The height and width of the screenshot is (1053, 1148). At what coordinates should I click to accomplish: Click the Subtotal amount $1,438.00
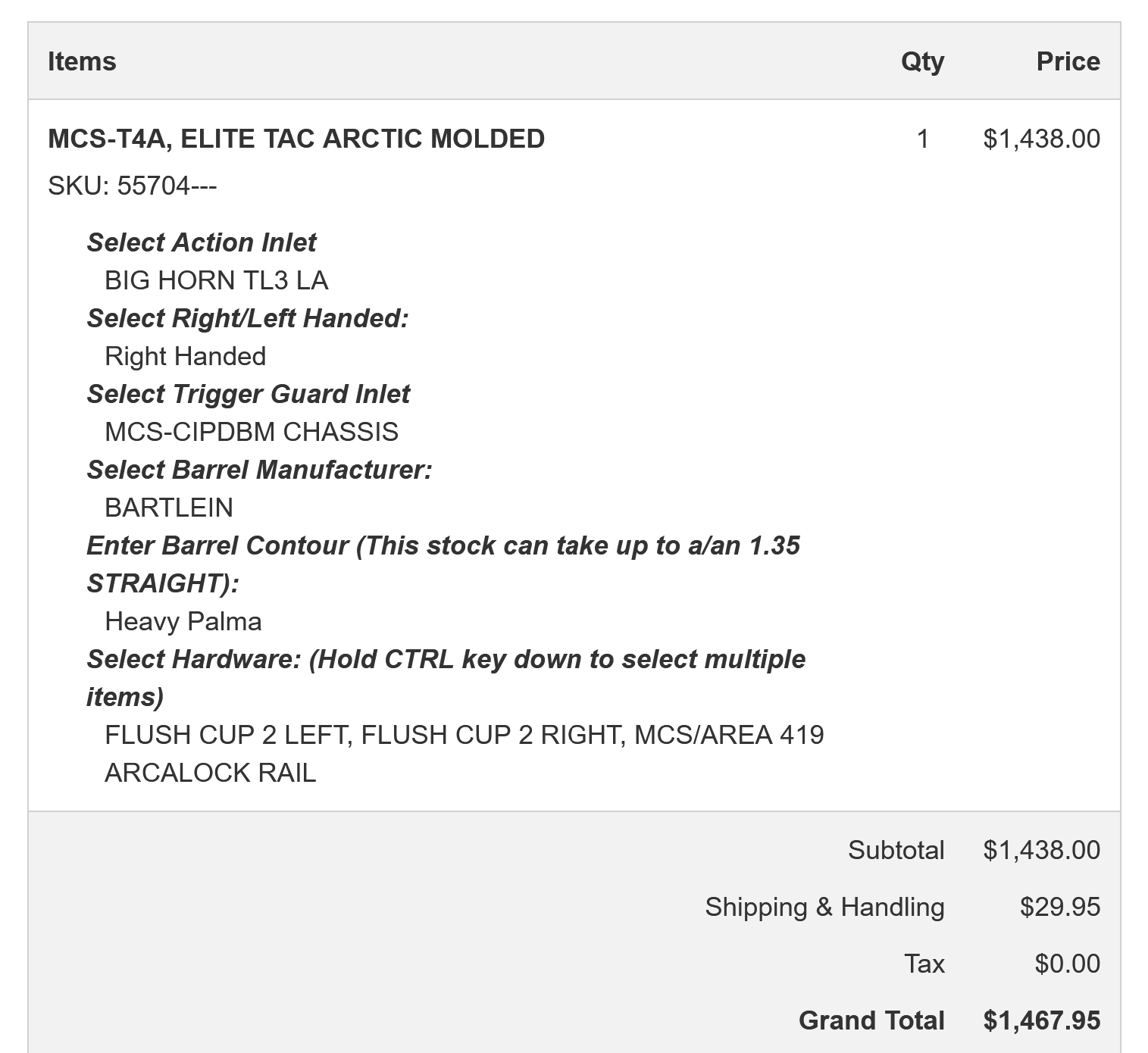click(1041, 850)
